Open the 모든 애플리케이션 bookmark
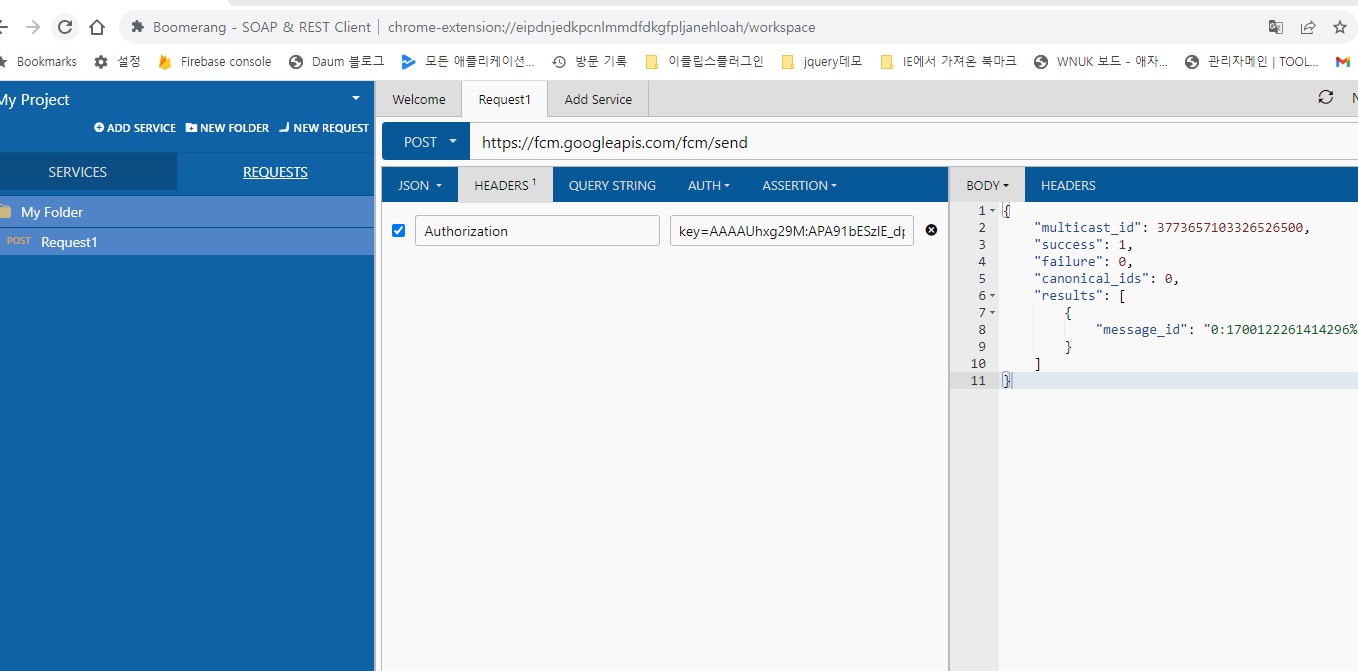1358x671 pixels. [x=468, y=61]
